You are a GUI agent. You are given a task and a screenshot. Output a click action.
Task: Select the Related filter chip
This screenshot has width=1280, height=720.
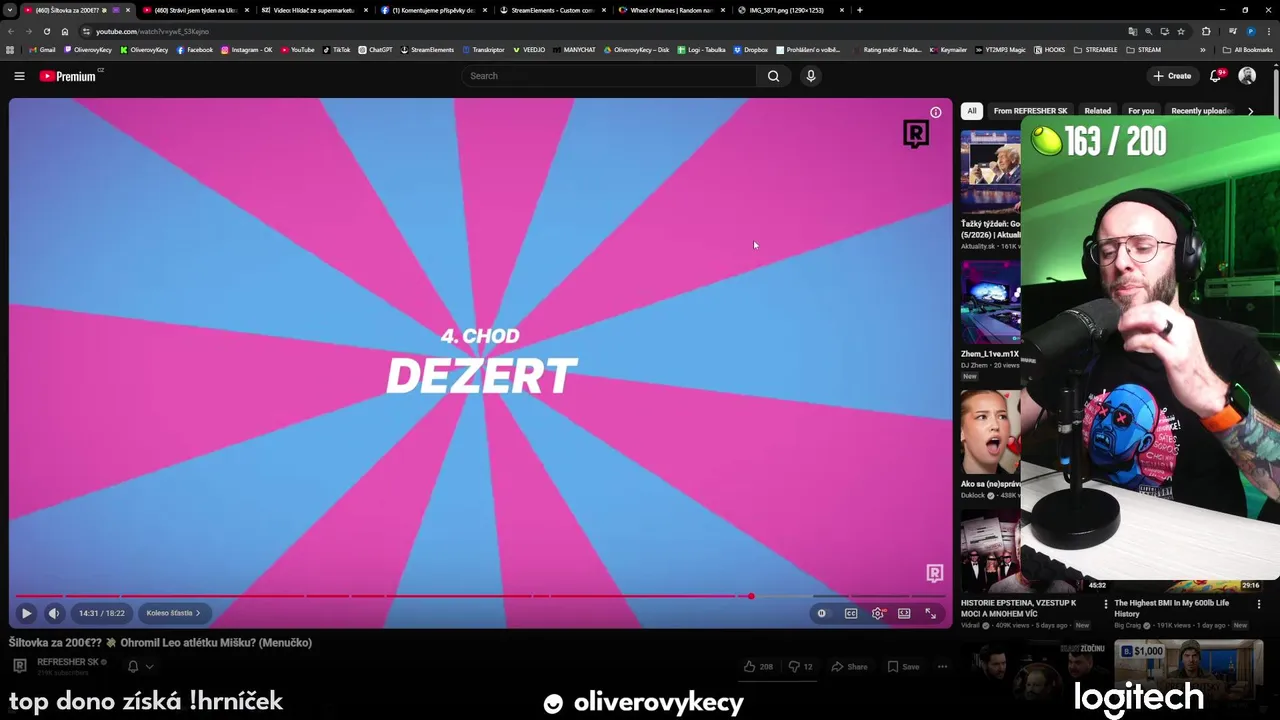[1097, 111]
